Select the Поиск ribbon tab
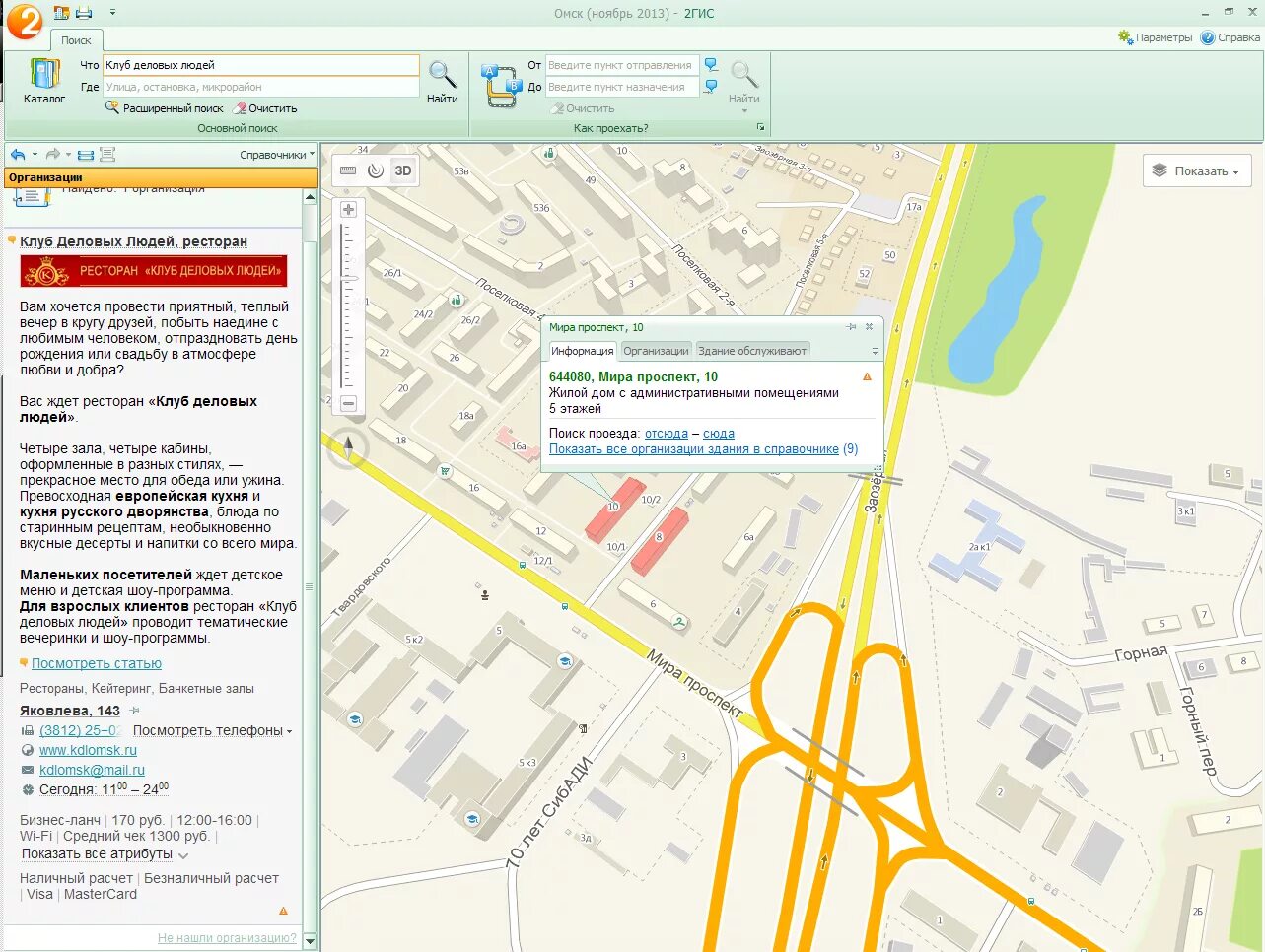 point(76,40)
